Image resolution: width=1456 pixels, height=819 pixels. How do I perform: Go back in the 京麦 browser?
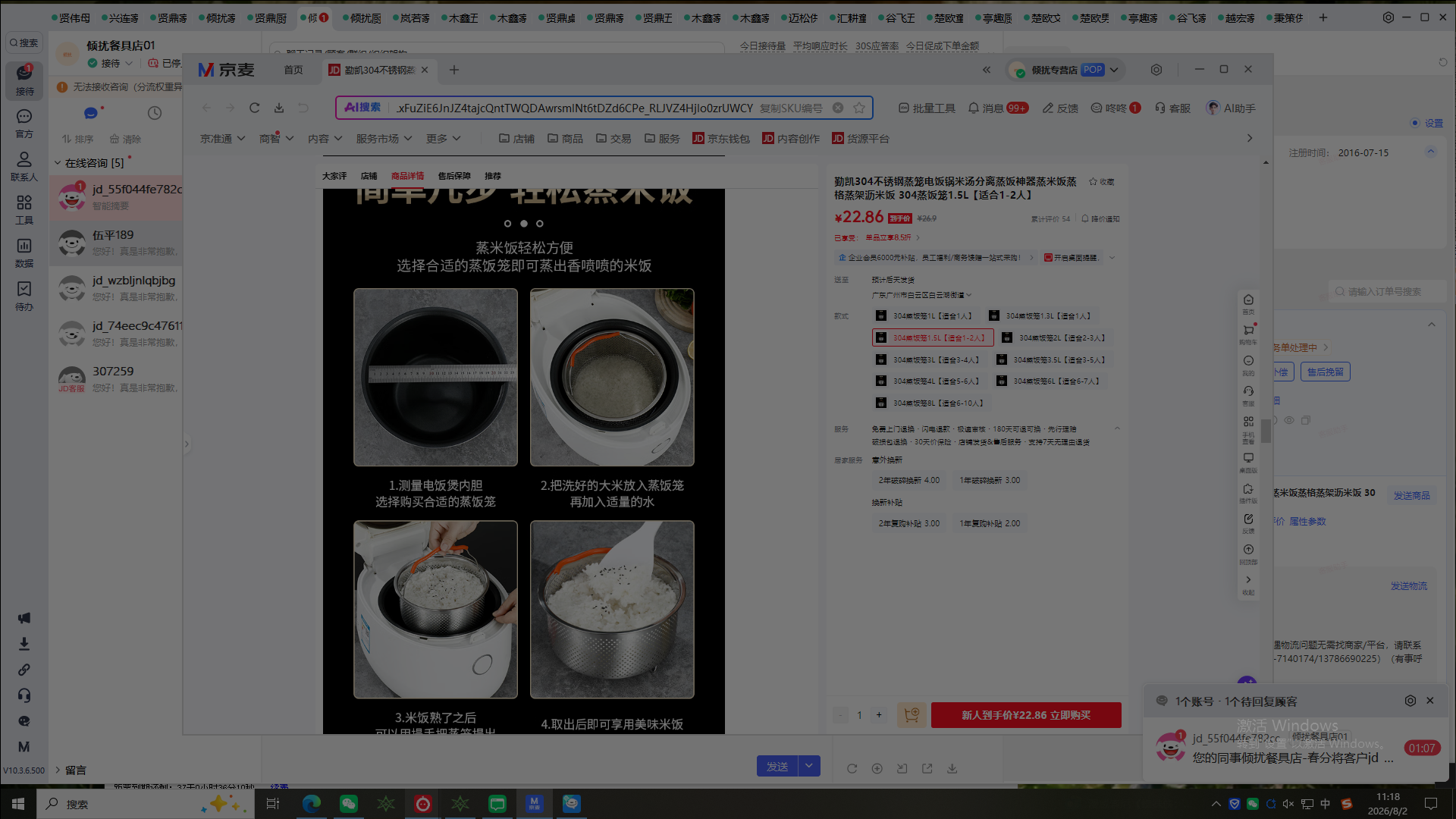206,108
